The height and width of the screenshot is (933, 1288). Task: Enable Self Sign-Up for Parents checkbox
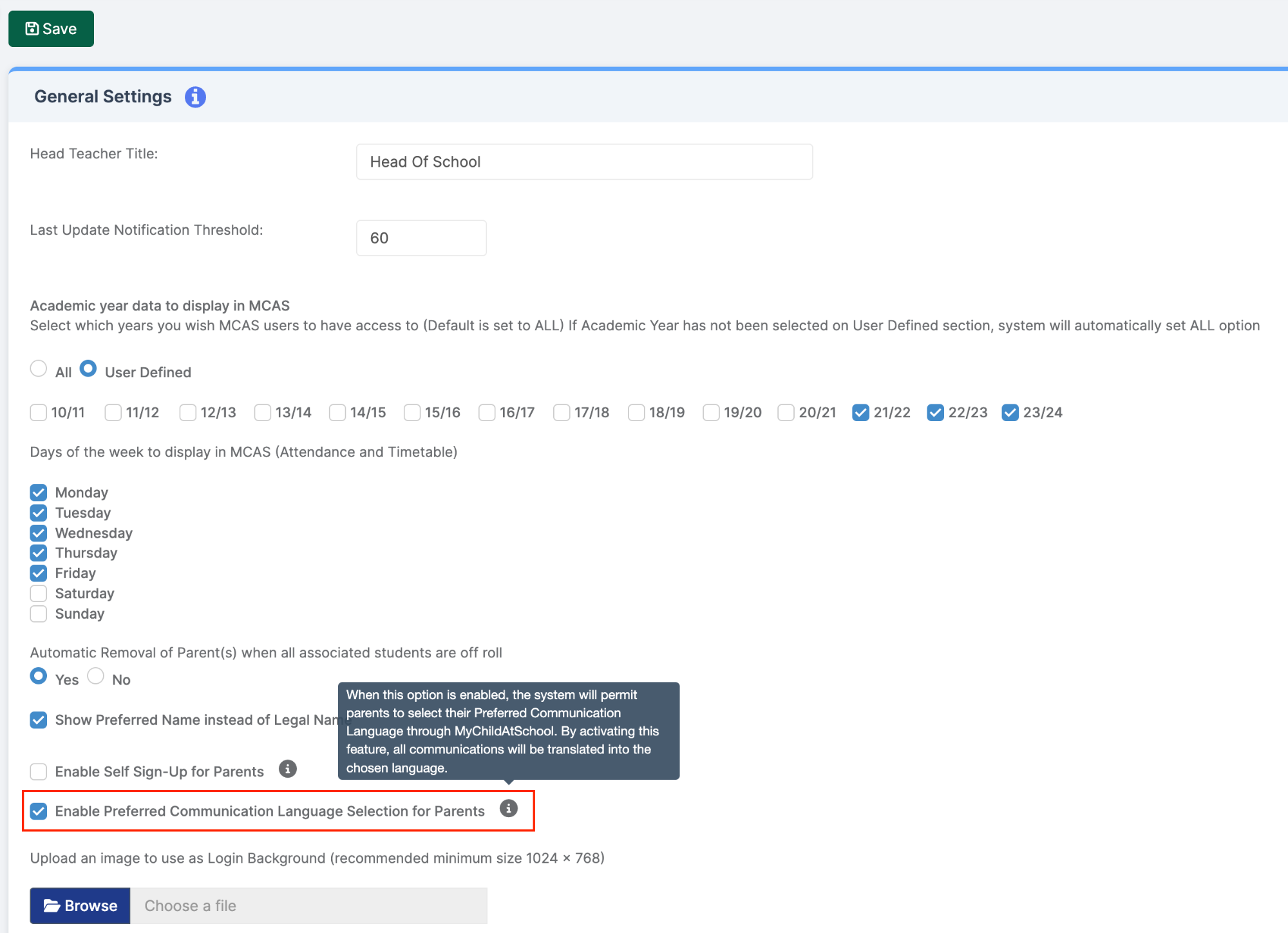click(39, 771)
